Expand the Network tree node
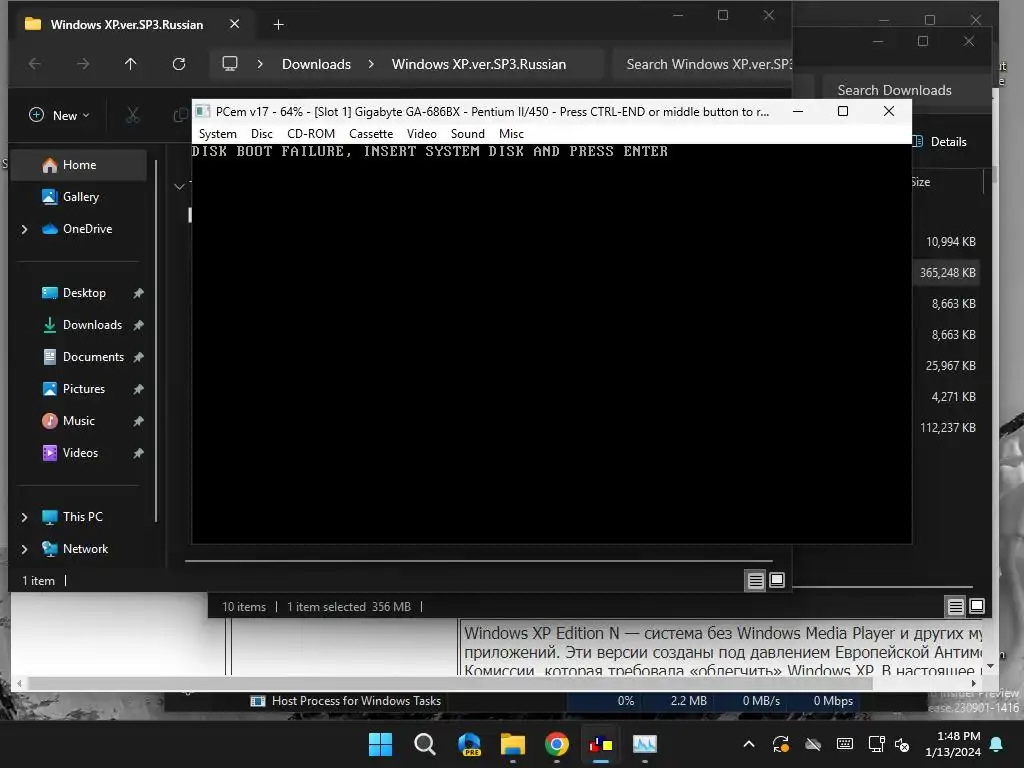Image resolution: width=1024 pixels, height=768 pixels. [25, 549]
